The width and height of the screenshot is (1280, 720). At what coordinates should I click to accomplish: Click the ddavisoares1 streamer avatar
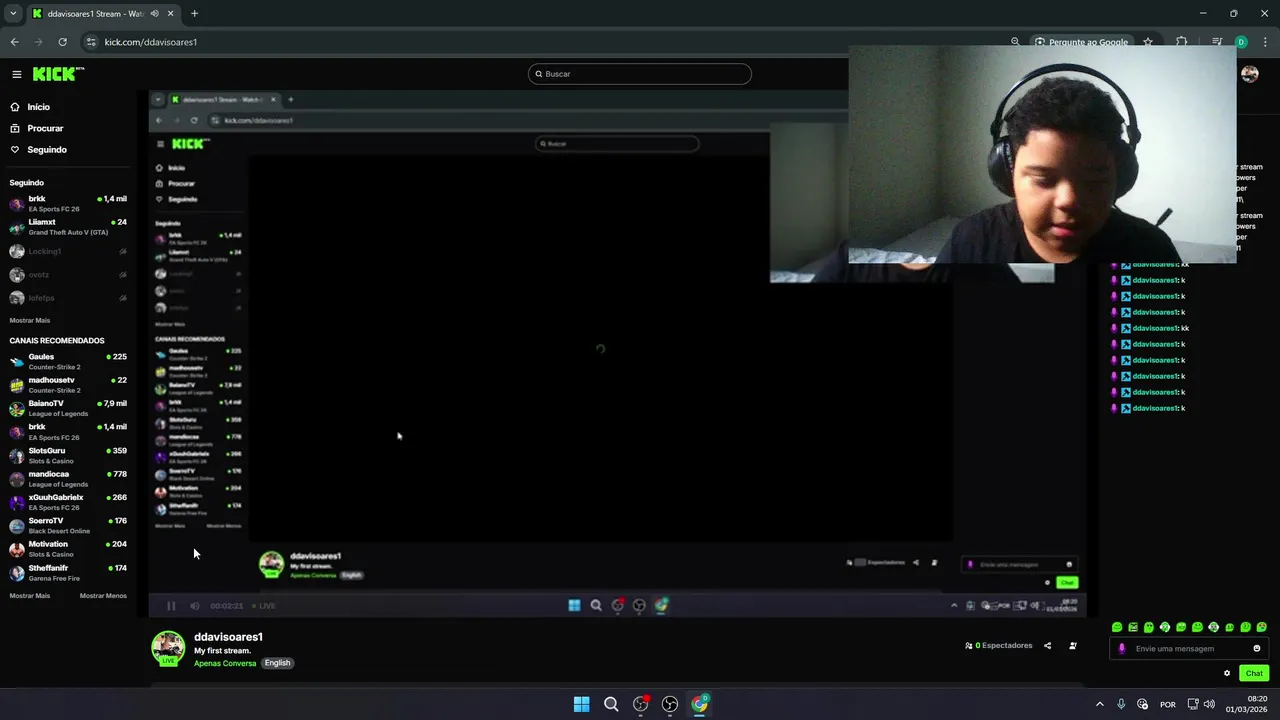(168, 648)
